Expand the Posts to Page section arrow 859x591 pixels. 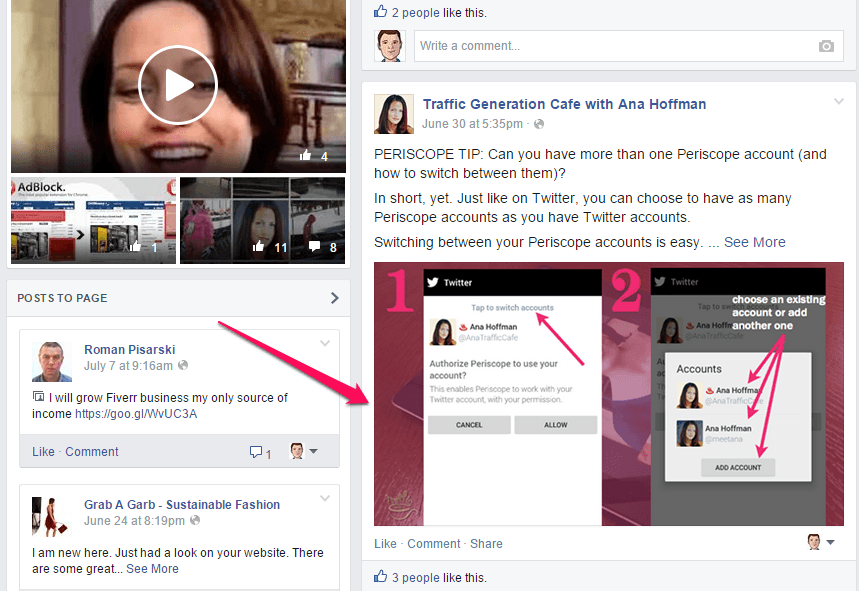334,298
